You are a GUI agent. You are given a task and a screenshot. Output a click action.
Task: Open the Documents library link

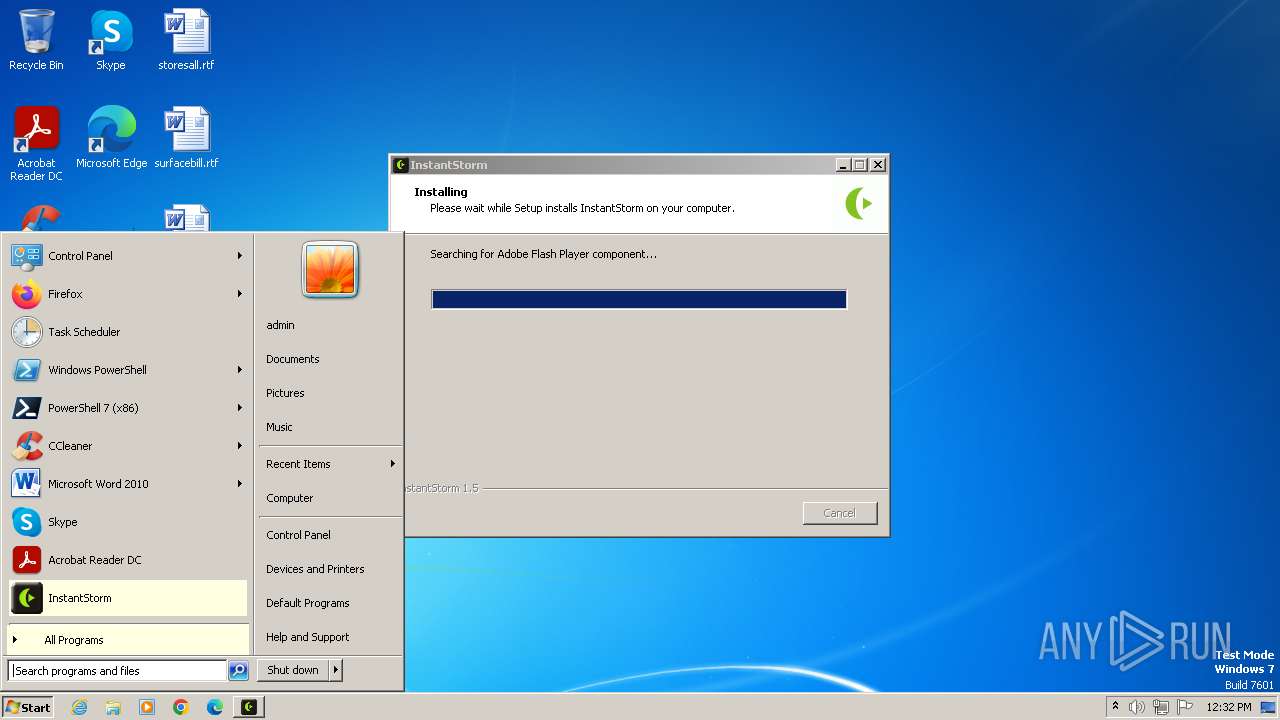click(330, 359)
